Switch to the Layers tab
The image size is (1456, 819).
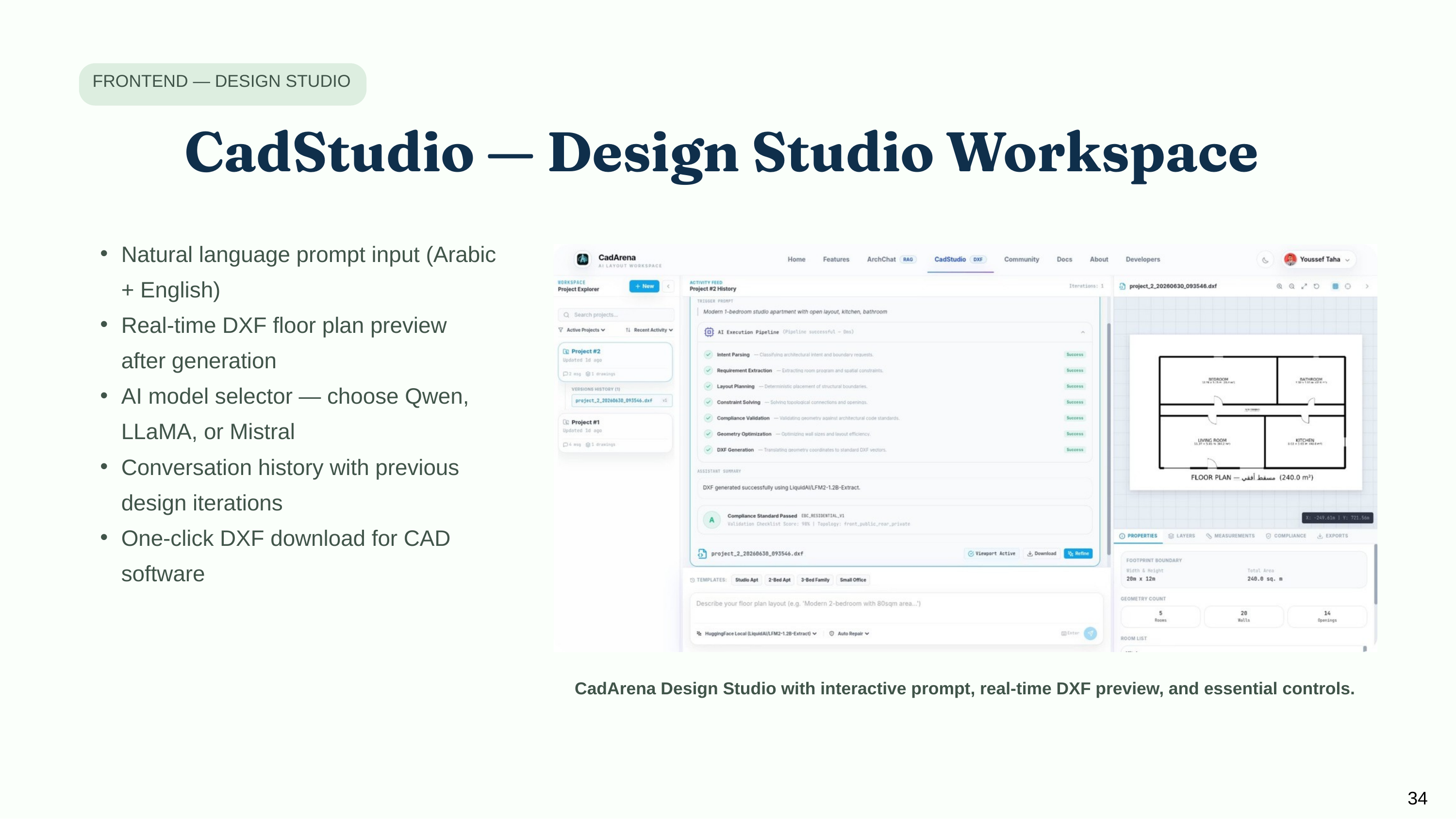click(1181, 536)
